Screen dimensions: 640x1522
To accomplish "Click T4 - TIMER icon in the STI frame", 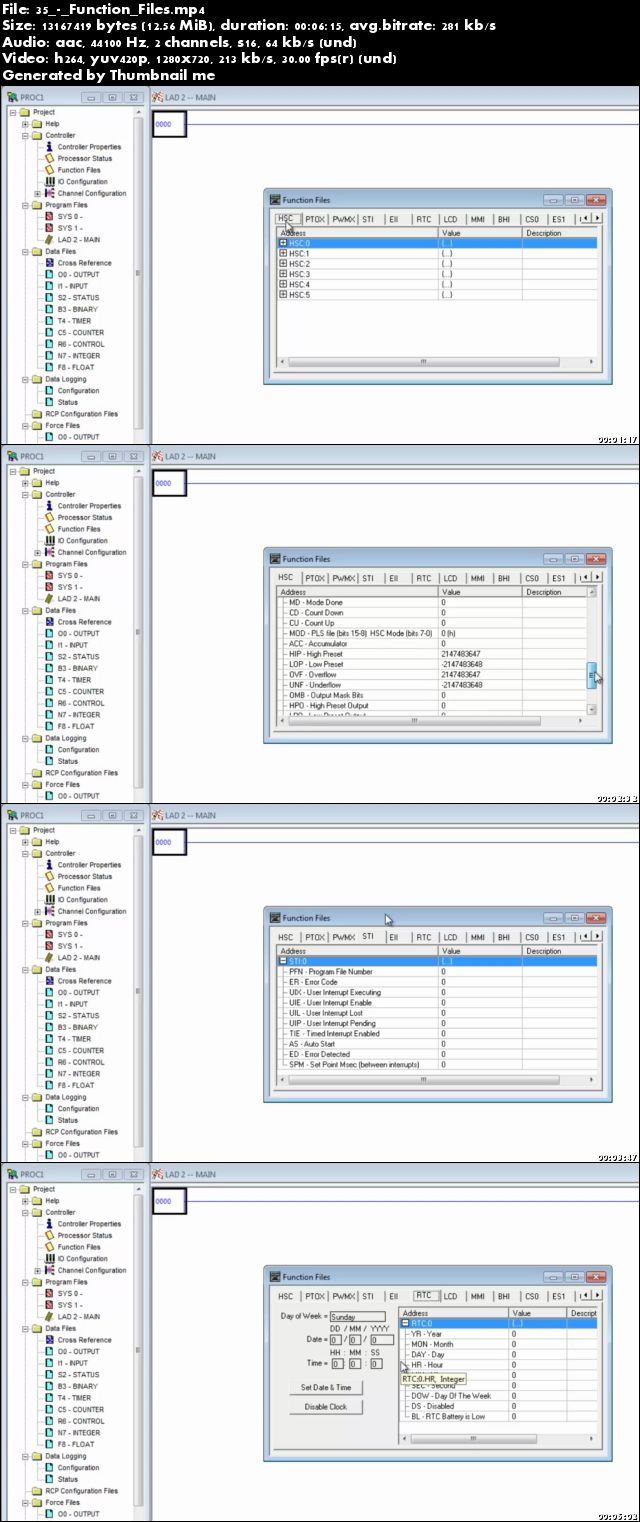I will (50, 1039).
